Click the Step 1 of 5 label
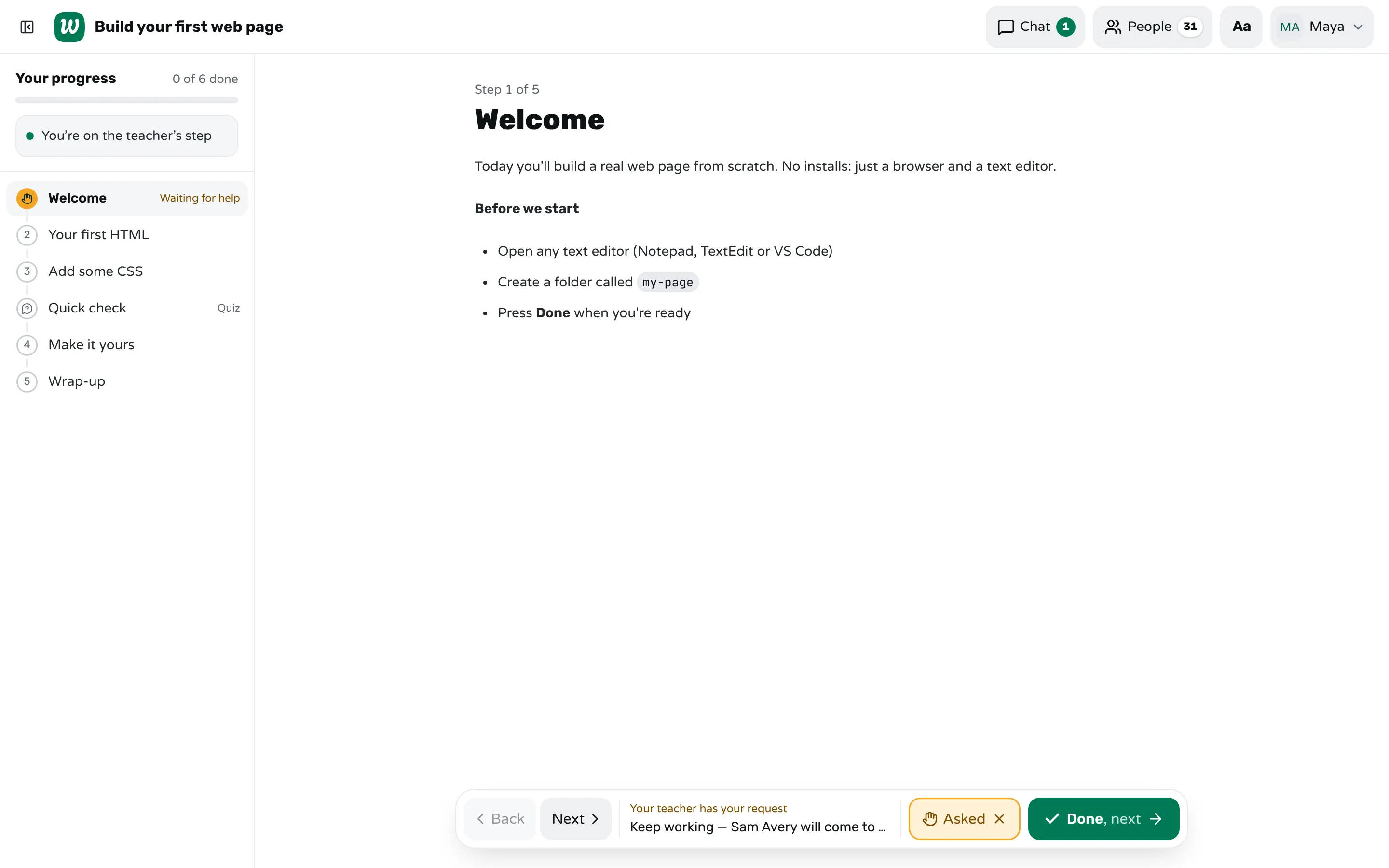Viewport: 1389px width, 868px height. (507, 90)
